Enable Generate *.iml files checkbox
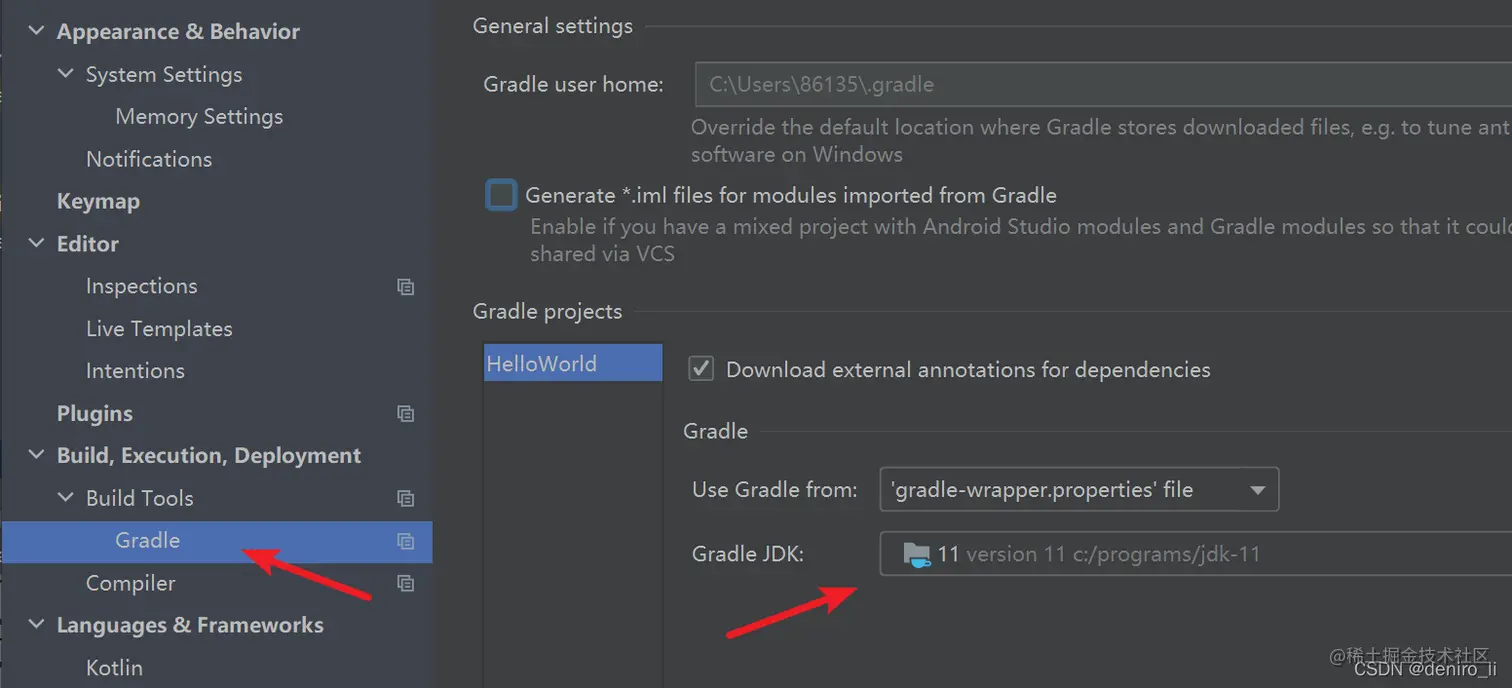 501,195
